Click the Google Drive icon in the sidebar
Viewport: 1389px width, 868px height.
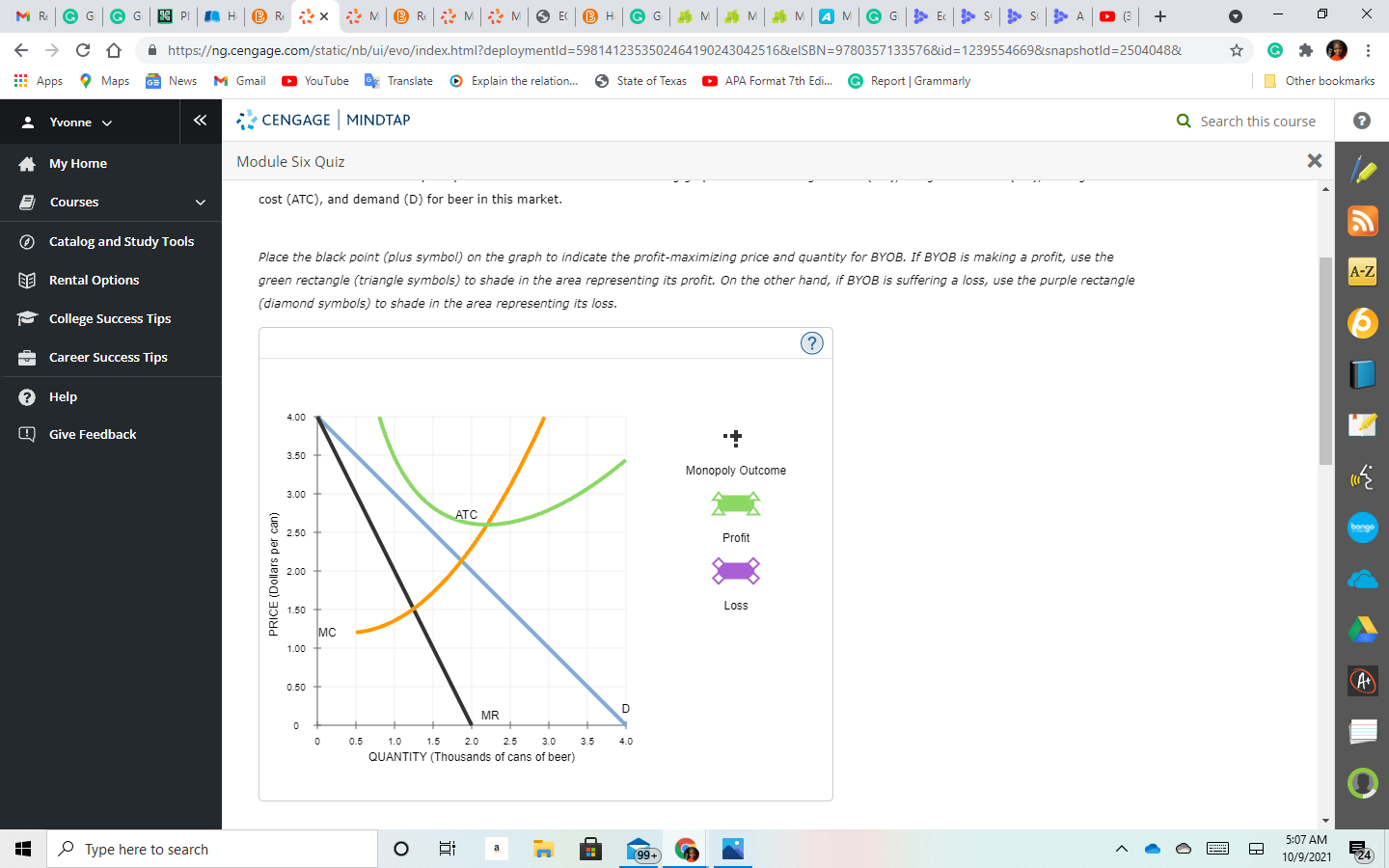1362,630
